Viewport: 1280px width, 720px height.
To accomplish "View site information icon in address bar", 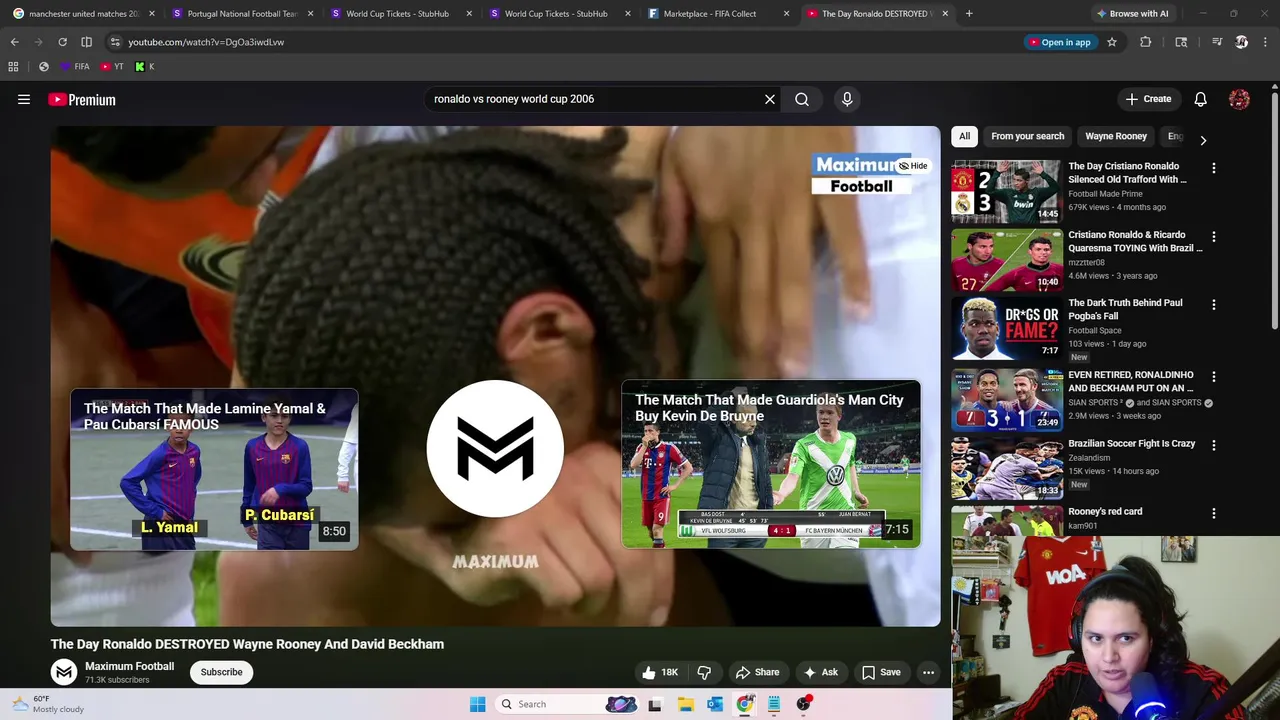I will click(115, 42).
